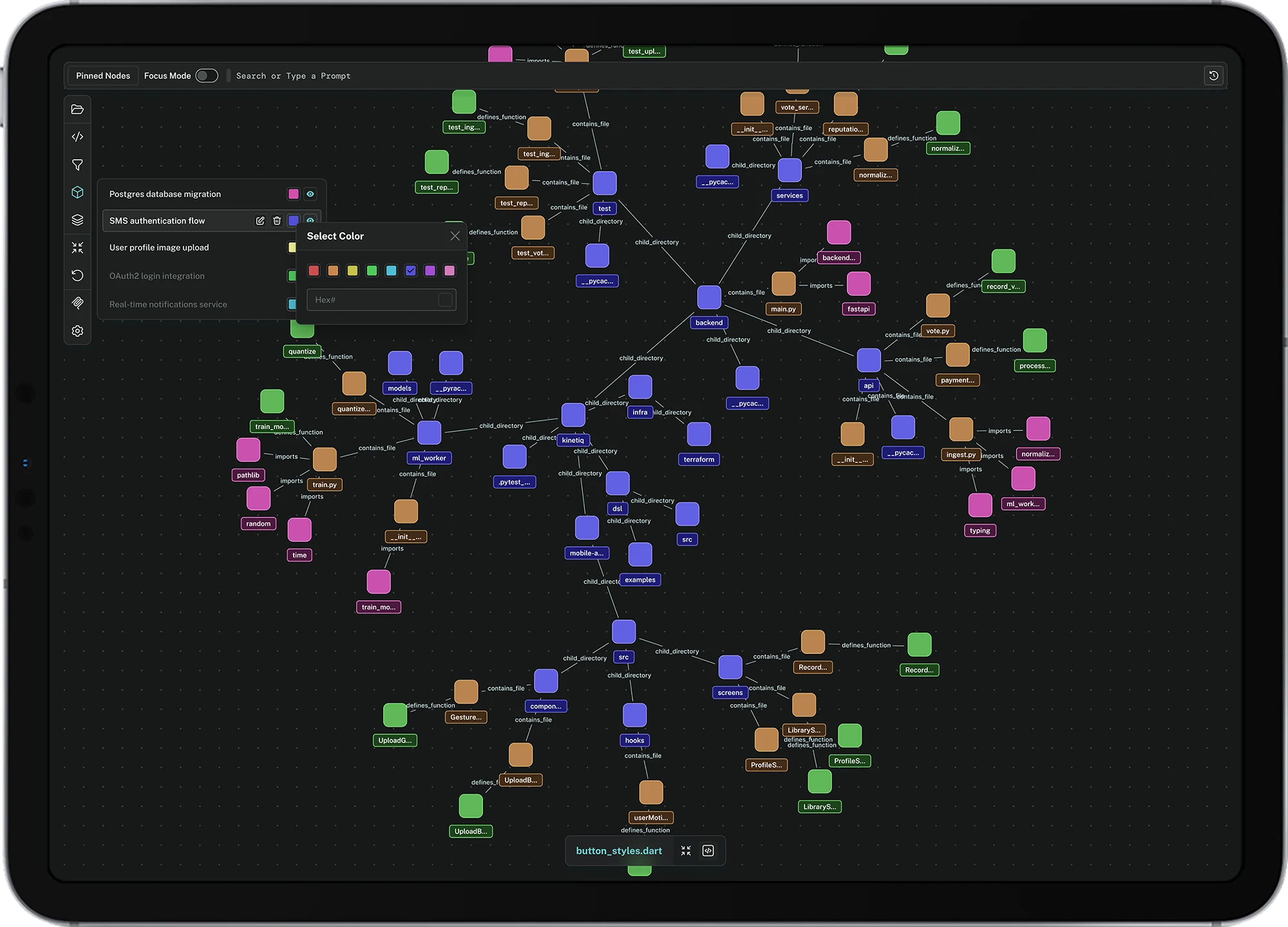Screen dimensions: 1288x927
Task: Select the screens directory node
Action: coord(730,668)
